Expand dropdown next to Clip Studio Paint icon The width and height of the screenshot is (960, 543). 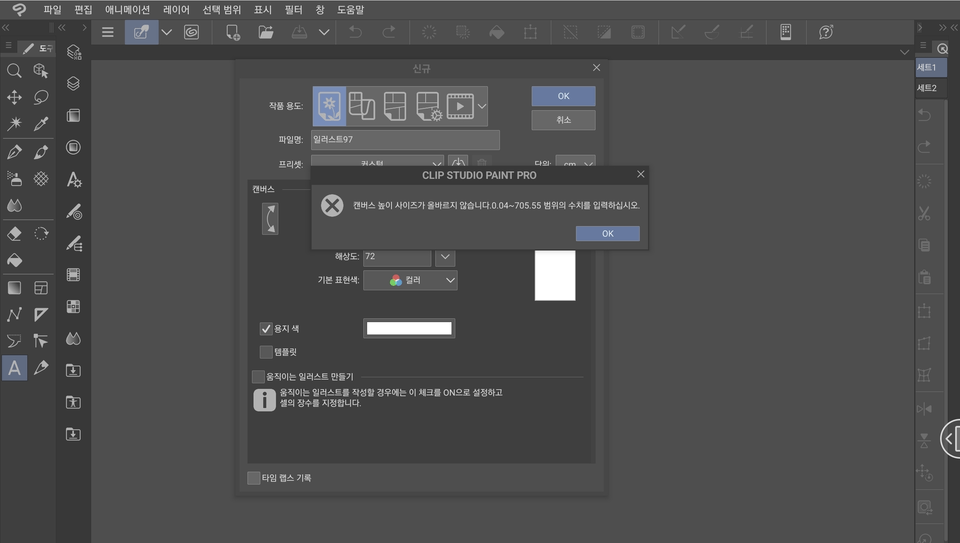tap(167, 32)
